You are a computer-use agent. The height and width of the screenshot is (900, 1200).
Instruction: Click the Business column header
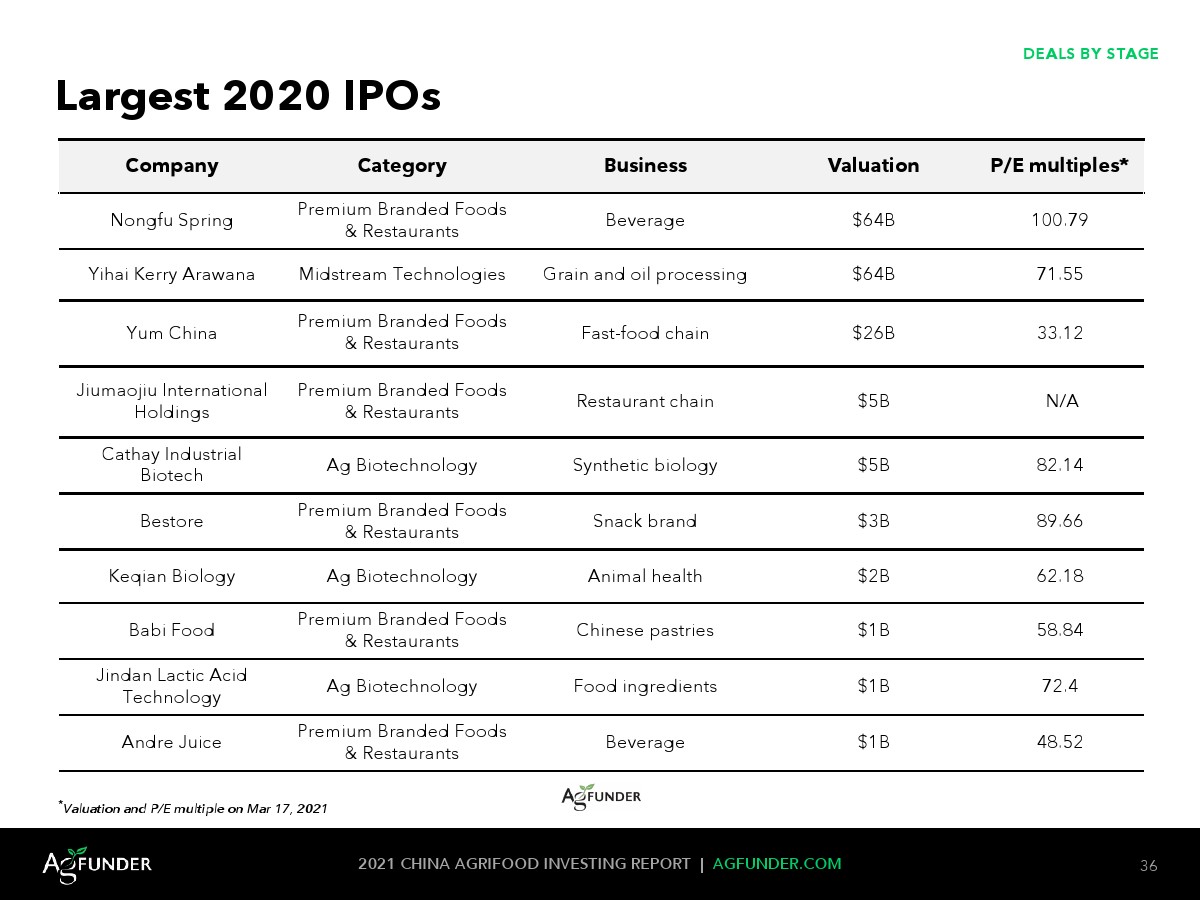coord(645,166)
